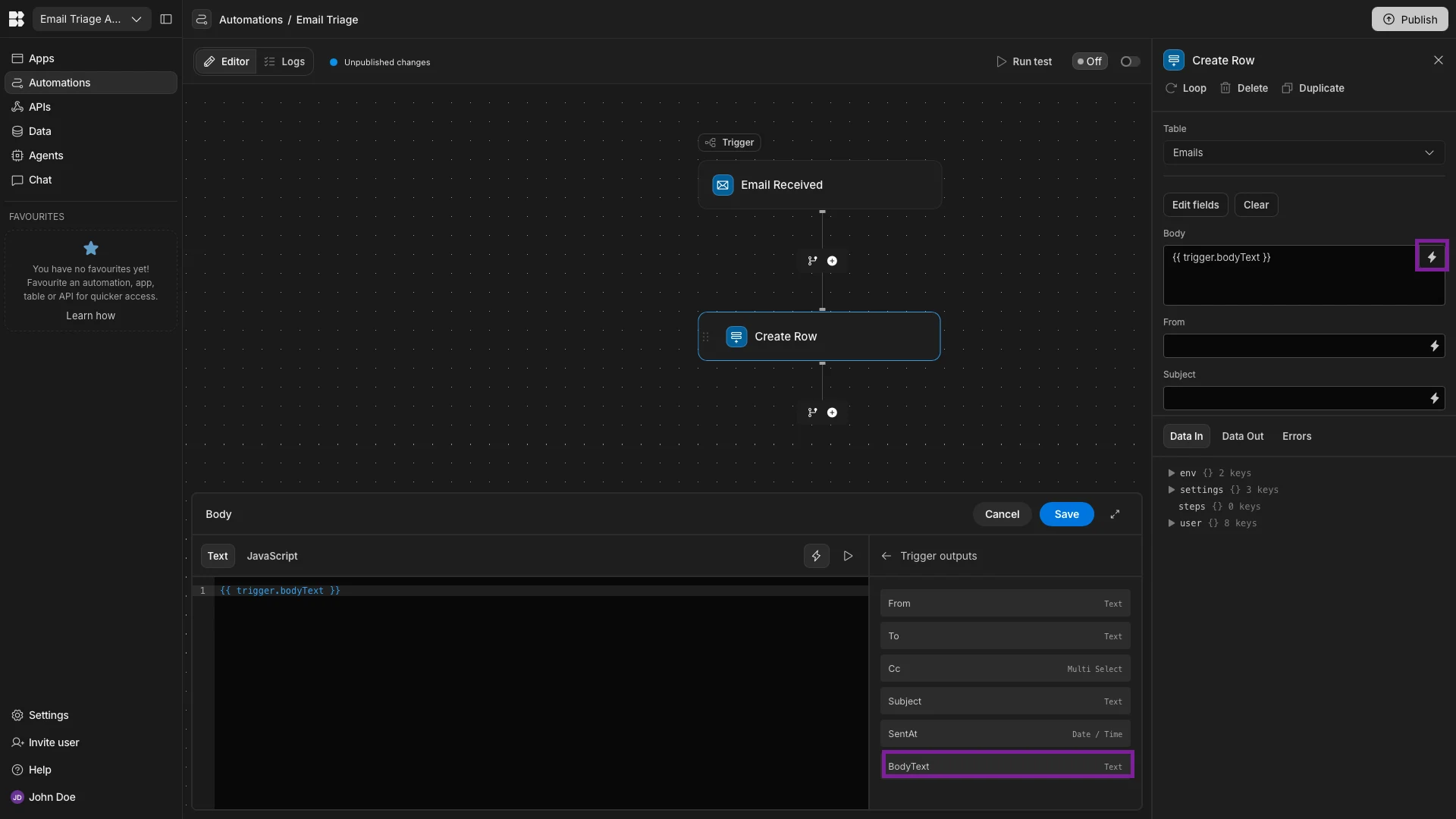This screenshot has width=1456, height=819.
Task: Toggle bindings lightning icon in Body editor
Action: tap(816, 556)
